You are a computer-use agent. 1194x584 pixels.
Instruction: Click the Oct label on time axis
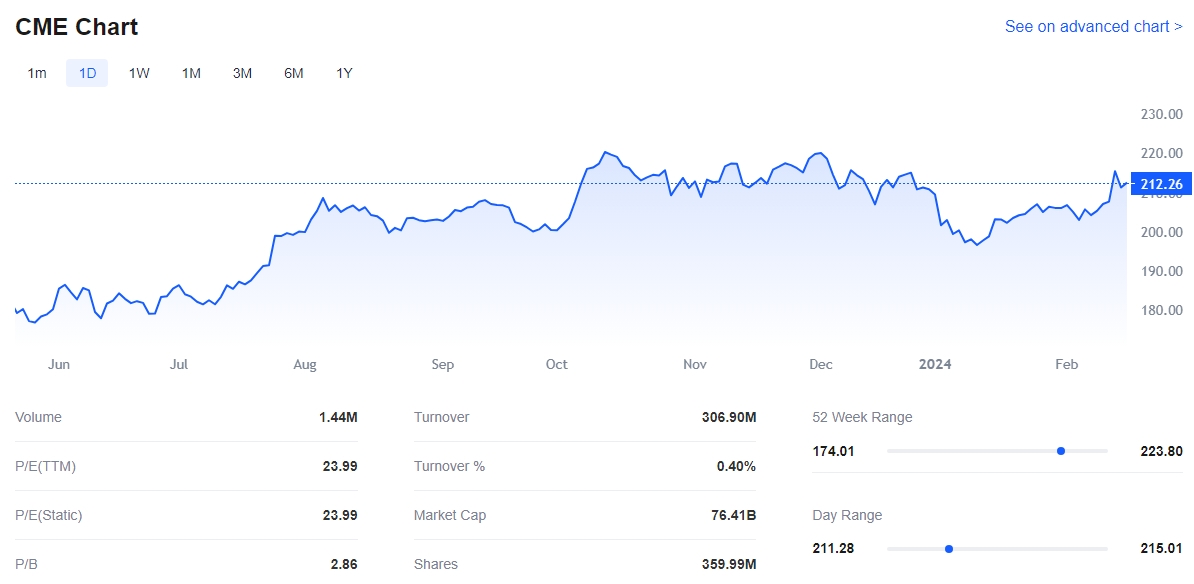click(557, 364)
